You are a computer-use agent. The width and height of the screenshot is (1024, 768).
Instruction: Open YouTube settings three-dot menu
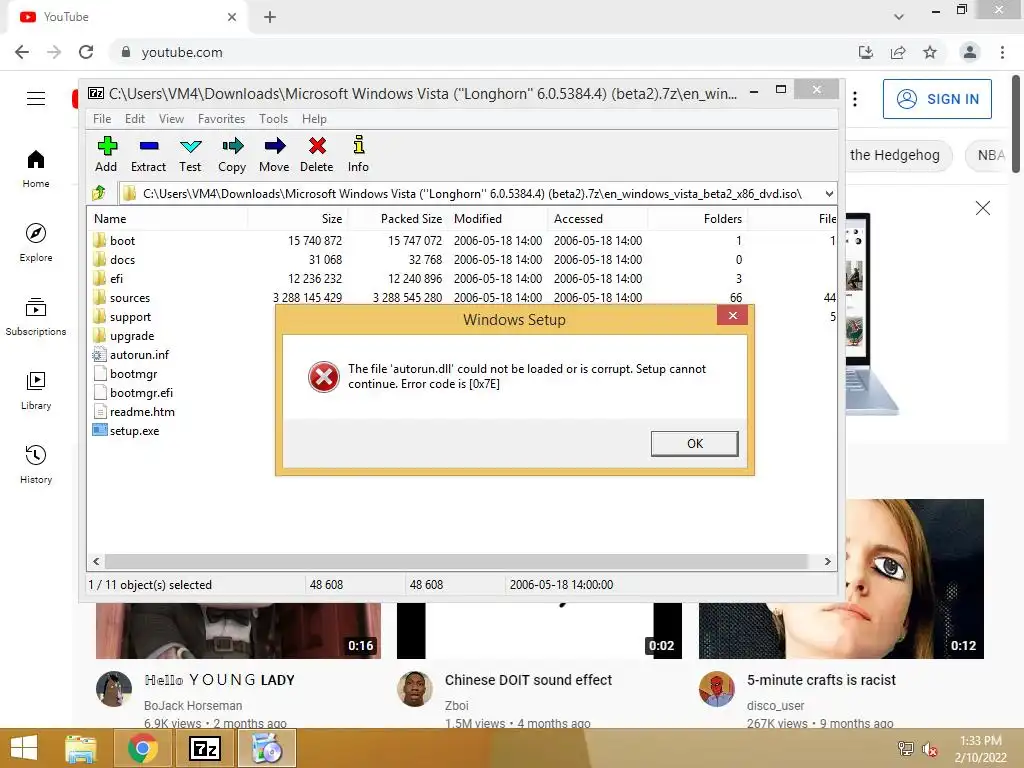(855, 99)
